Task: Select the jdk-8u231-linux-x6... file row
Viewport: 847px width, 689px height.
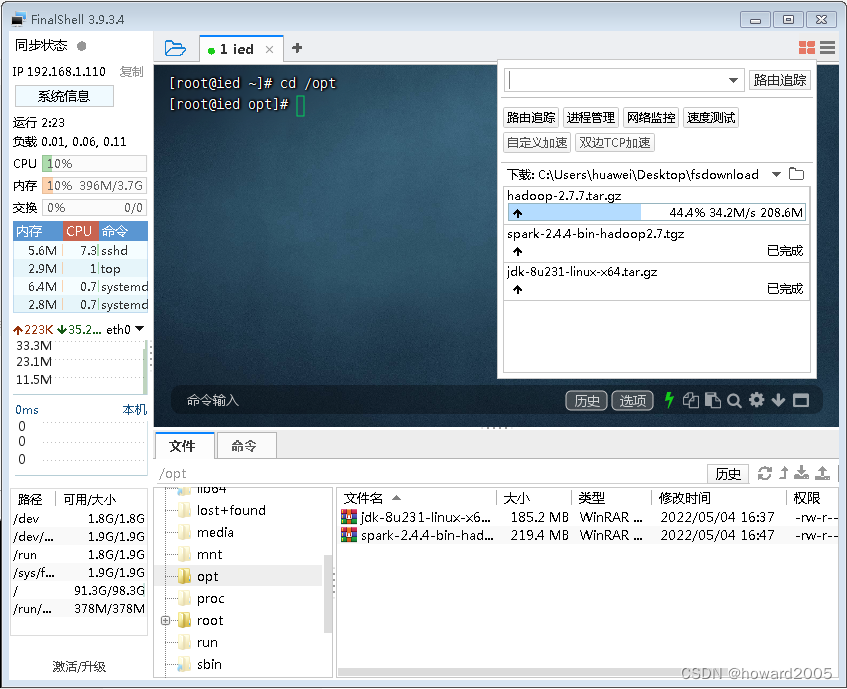Action: [589, 517]
